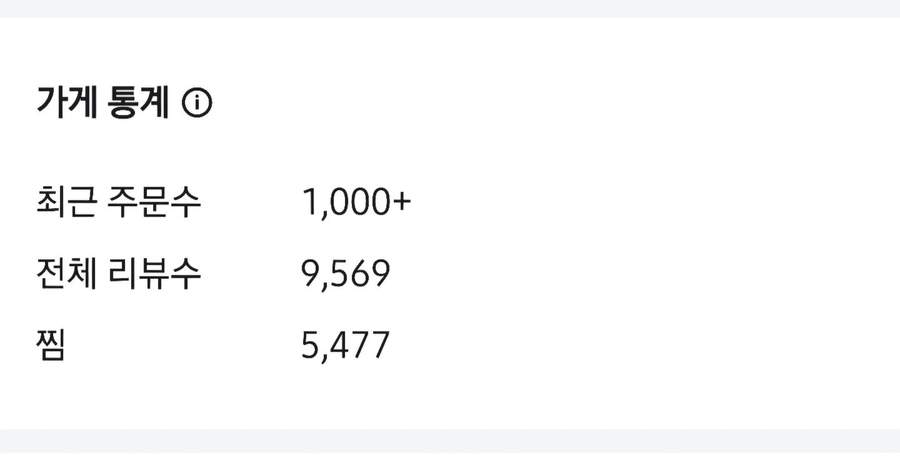Click the 1,000+ recent orders value

(356, 203)
